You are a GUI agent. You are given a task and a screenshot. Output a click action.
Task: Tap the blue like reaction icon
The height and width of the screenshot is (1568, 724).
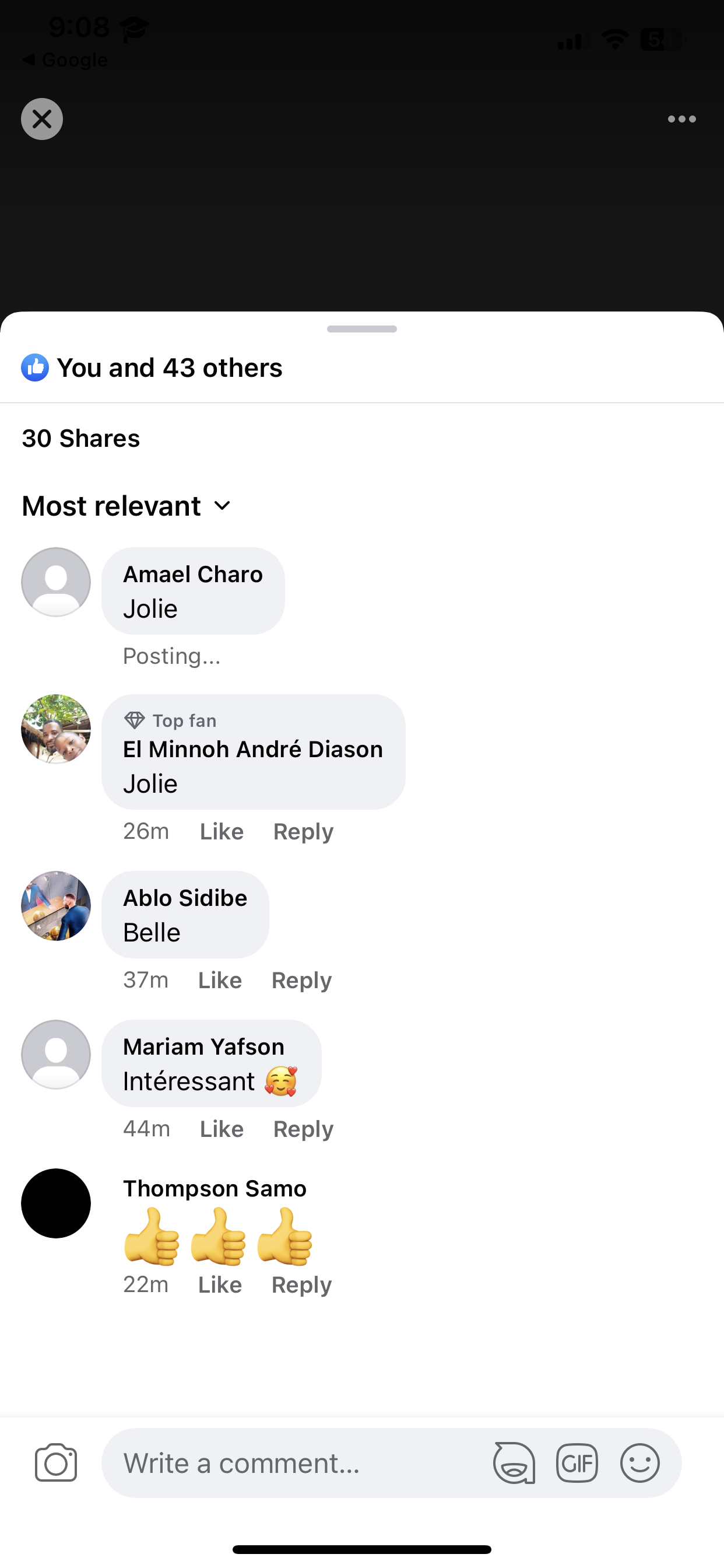click(x=36, y=367)
